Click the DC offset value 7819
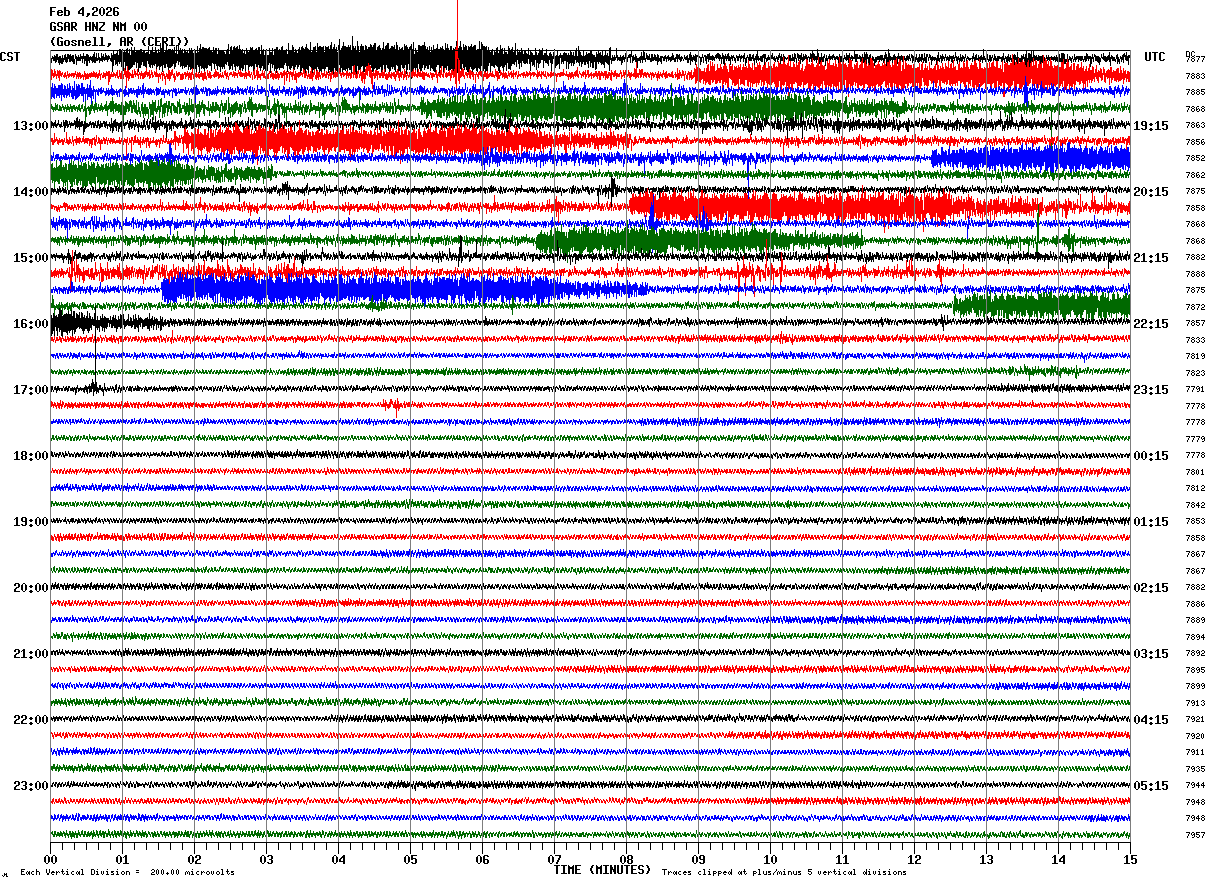This screenshot has height=886, width=1210. [x=1195, y=357]
